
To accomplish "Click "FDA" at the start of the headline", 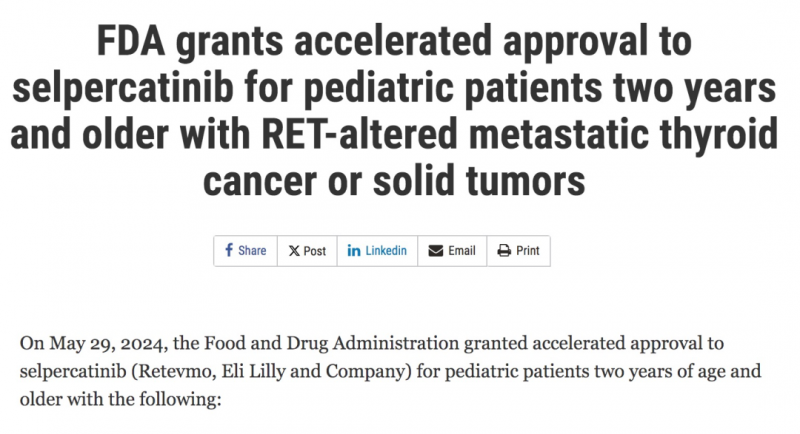I will pos(131,41).
